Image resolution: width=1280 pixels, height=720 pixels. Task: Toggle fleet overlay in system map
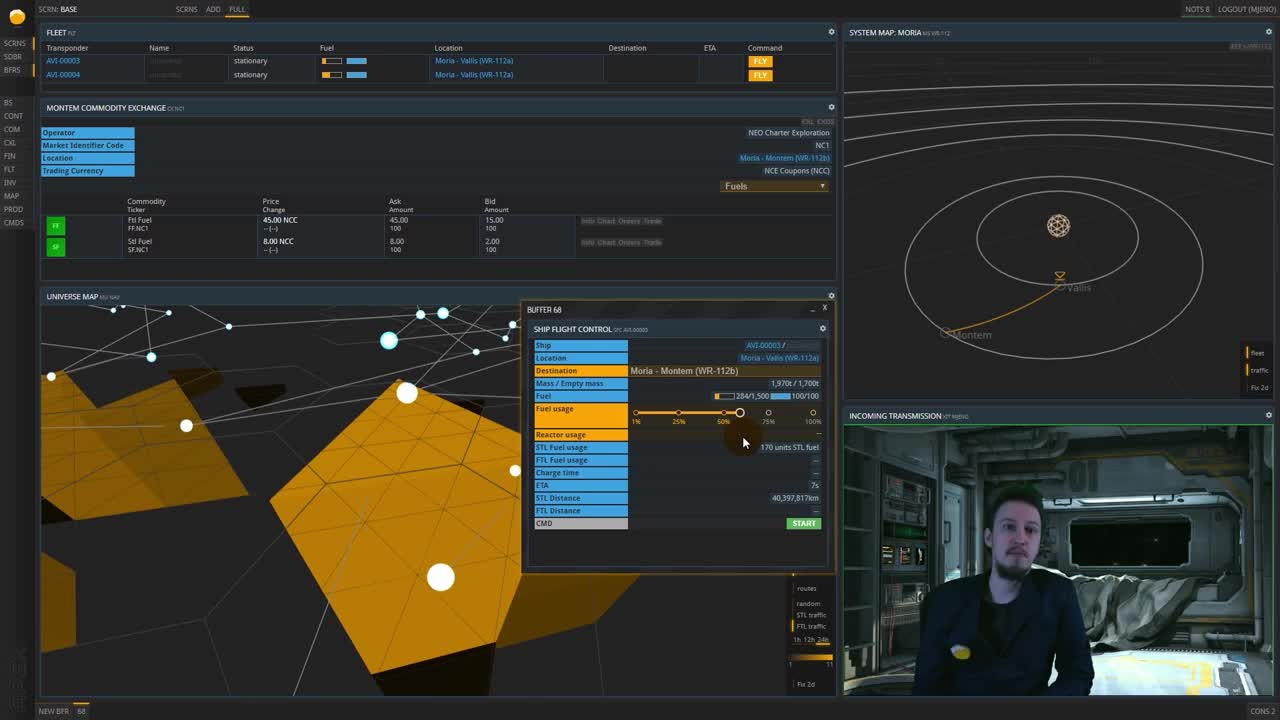point(1257,353)
